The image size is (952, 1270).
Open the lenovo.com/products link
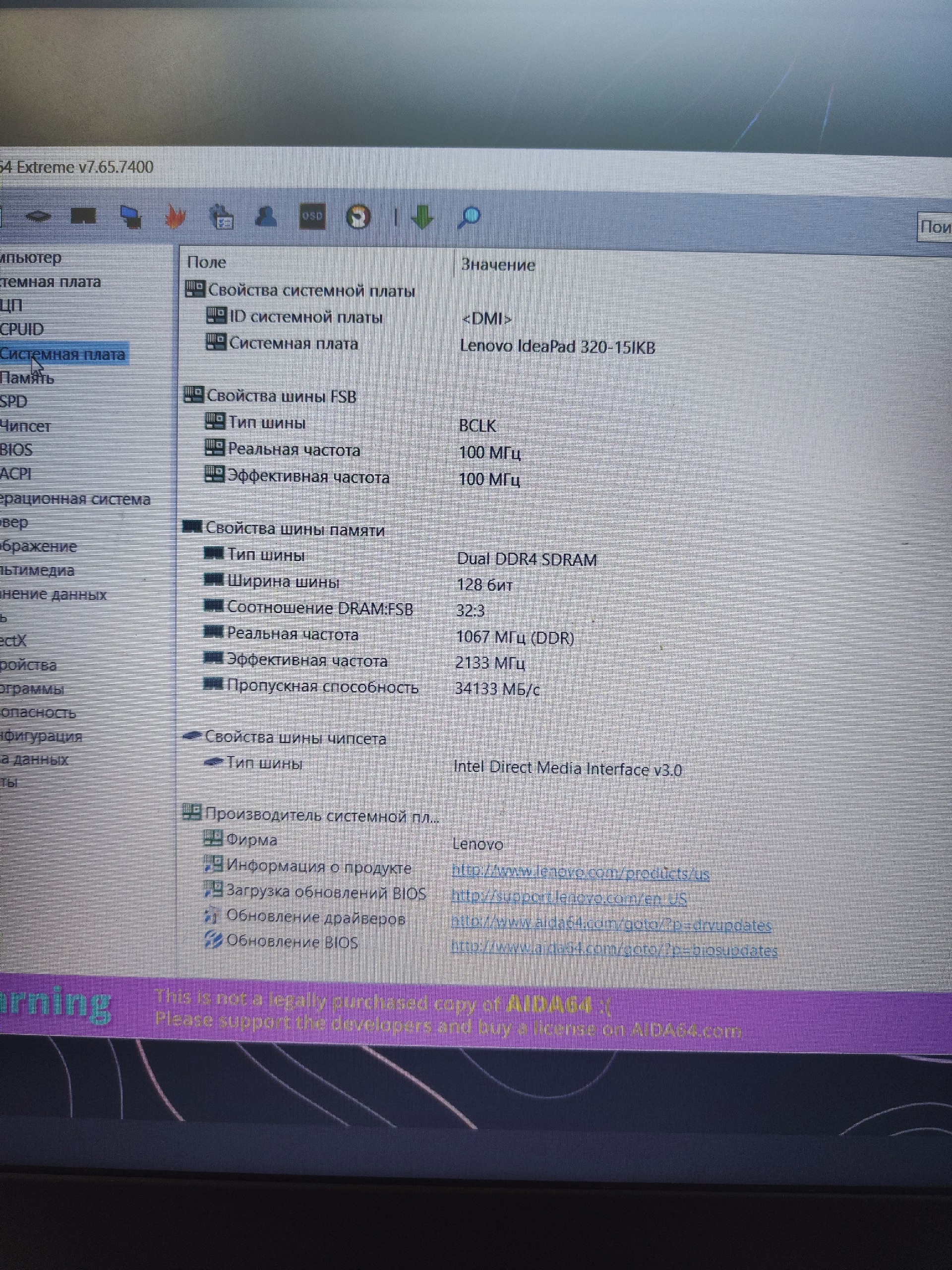coord(581,872)
